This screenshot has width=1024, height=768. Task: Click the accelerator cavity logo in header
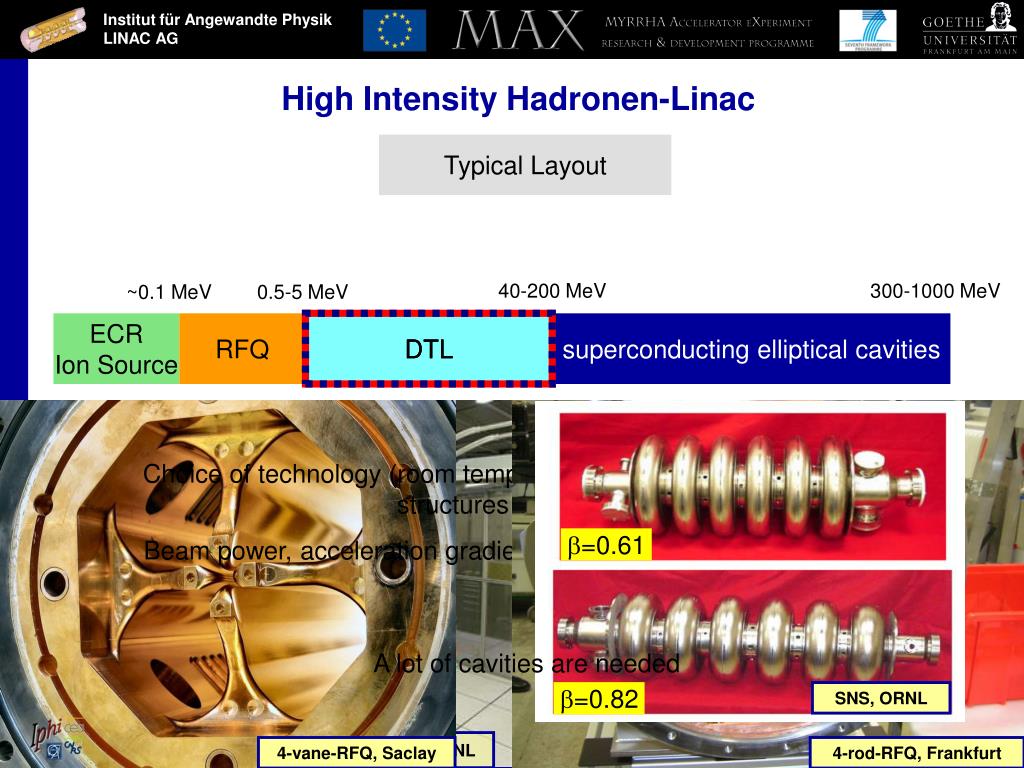click(x=54, y=29)
